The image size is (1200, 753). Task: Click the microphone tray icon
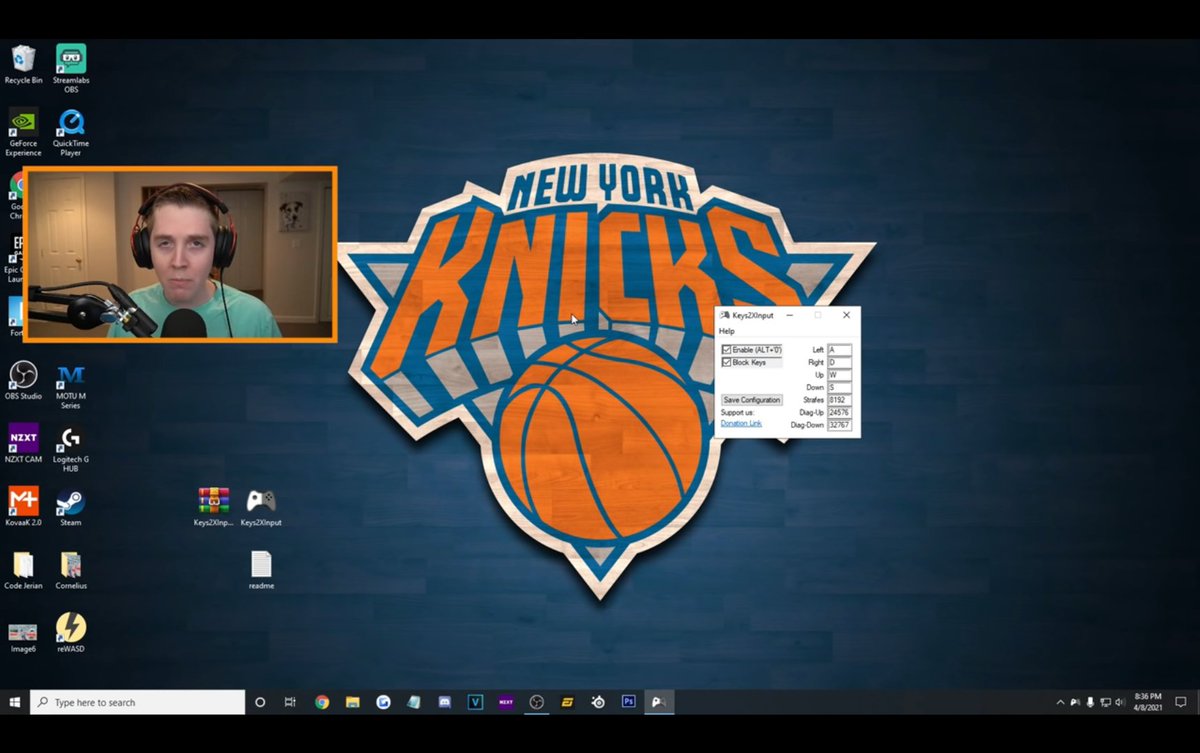pyautogui.click(x=1090, y=703)
